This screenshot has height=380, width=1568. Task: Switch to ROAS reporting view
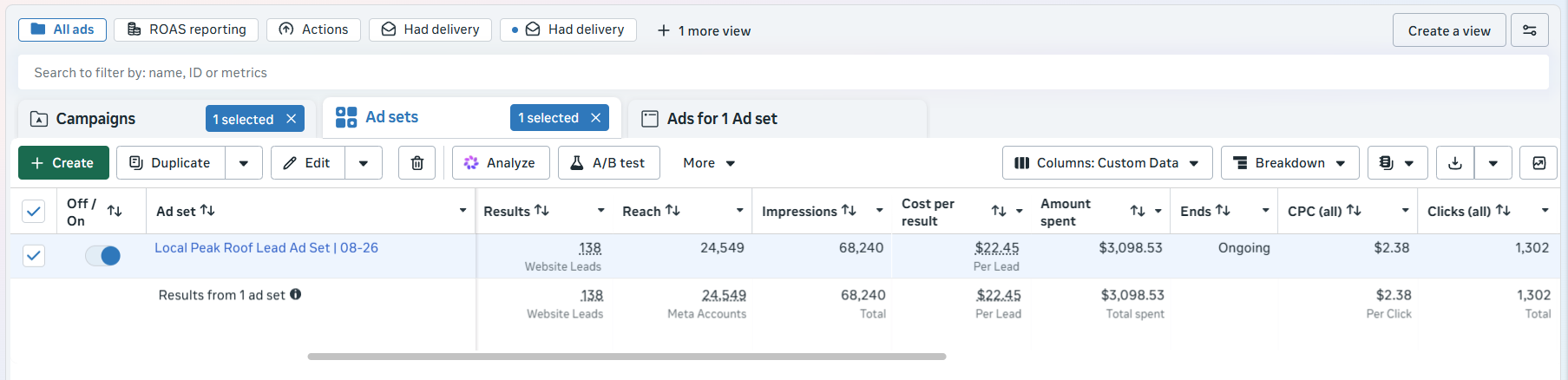point(186,29)
